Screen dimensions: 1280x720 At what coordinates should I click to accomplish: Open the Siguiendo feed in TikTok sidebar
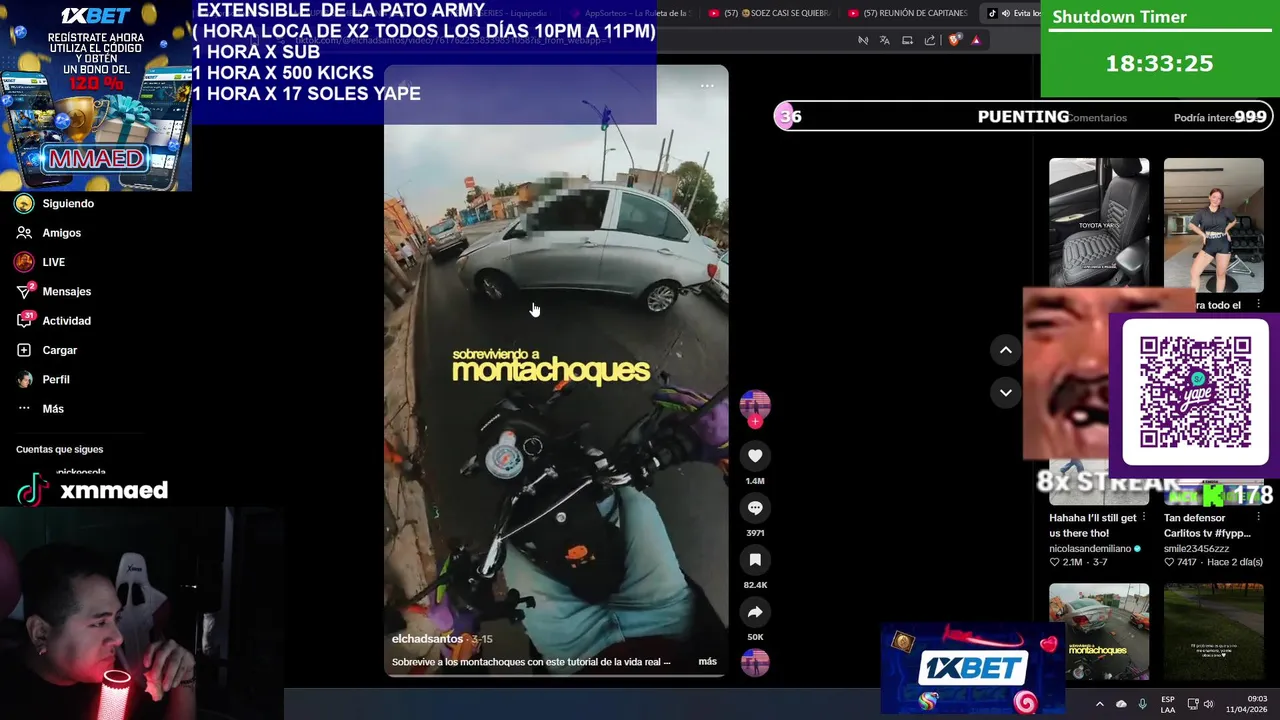pyautogui.click(x=55, y=204)
